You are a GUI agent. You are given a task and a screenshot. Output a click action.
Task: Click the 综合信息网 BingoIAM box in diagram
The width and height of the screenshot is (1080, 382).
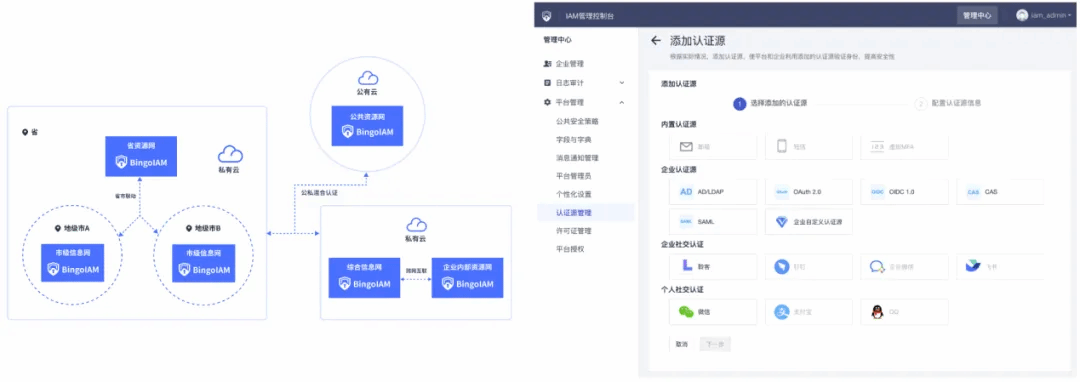364,277
